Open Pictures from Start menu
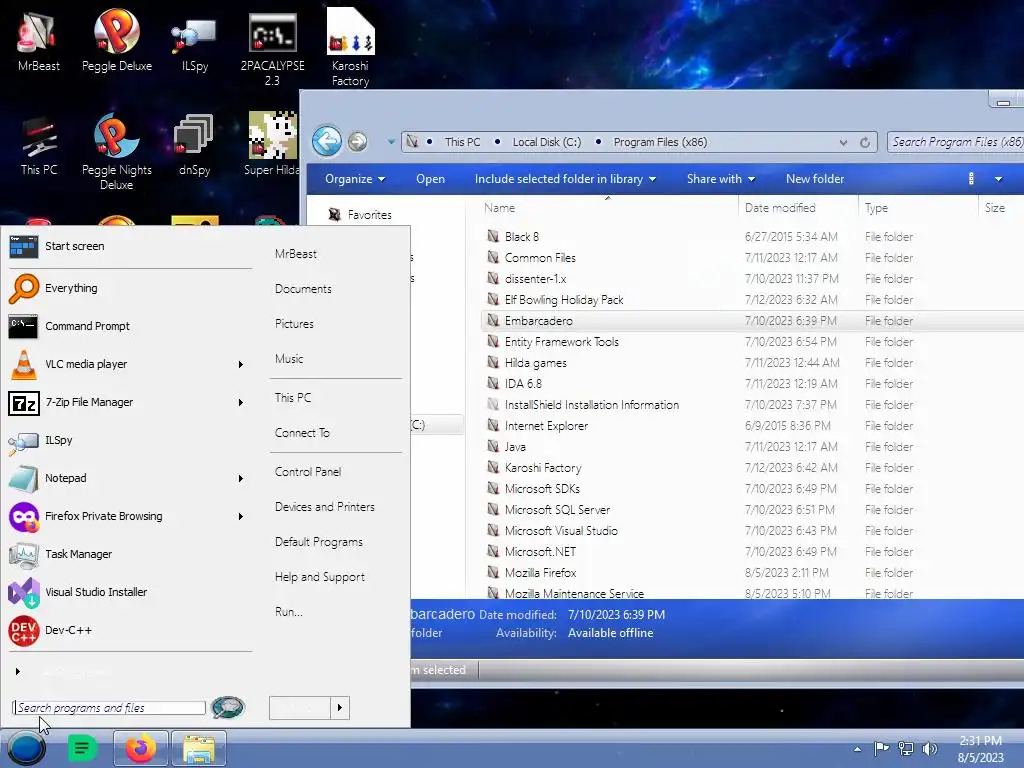1024x768 pixels. (294, 324)
